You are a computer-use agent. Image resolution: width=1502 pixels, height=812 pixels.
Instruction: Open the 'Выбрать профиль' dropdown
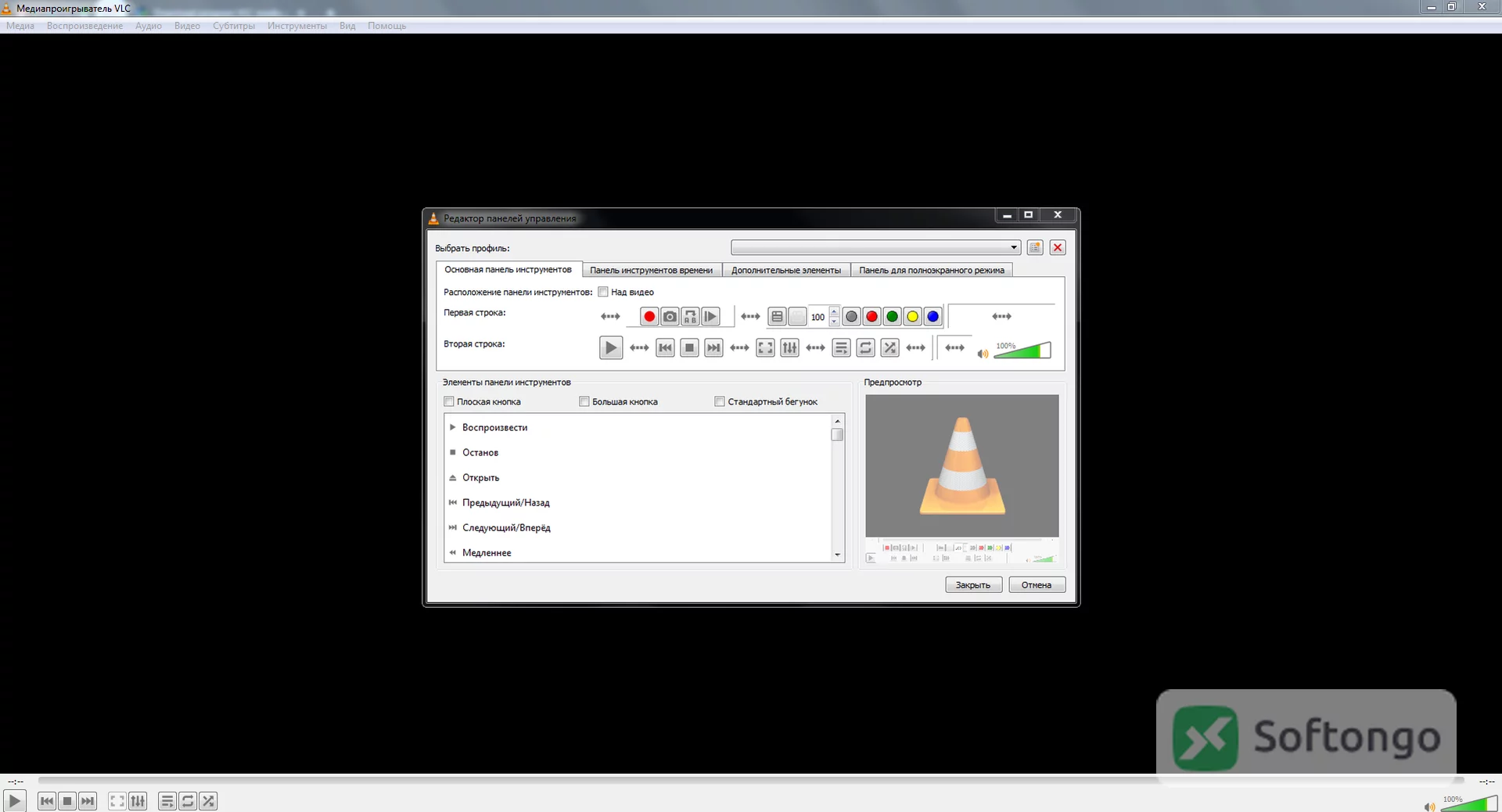coord(876,247)
